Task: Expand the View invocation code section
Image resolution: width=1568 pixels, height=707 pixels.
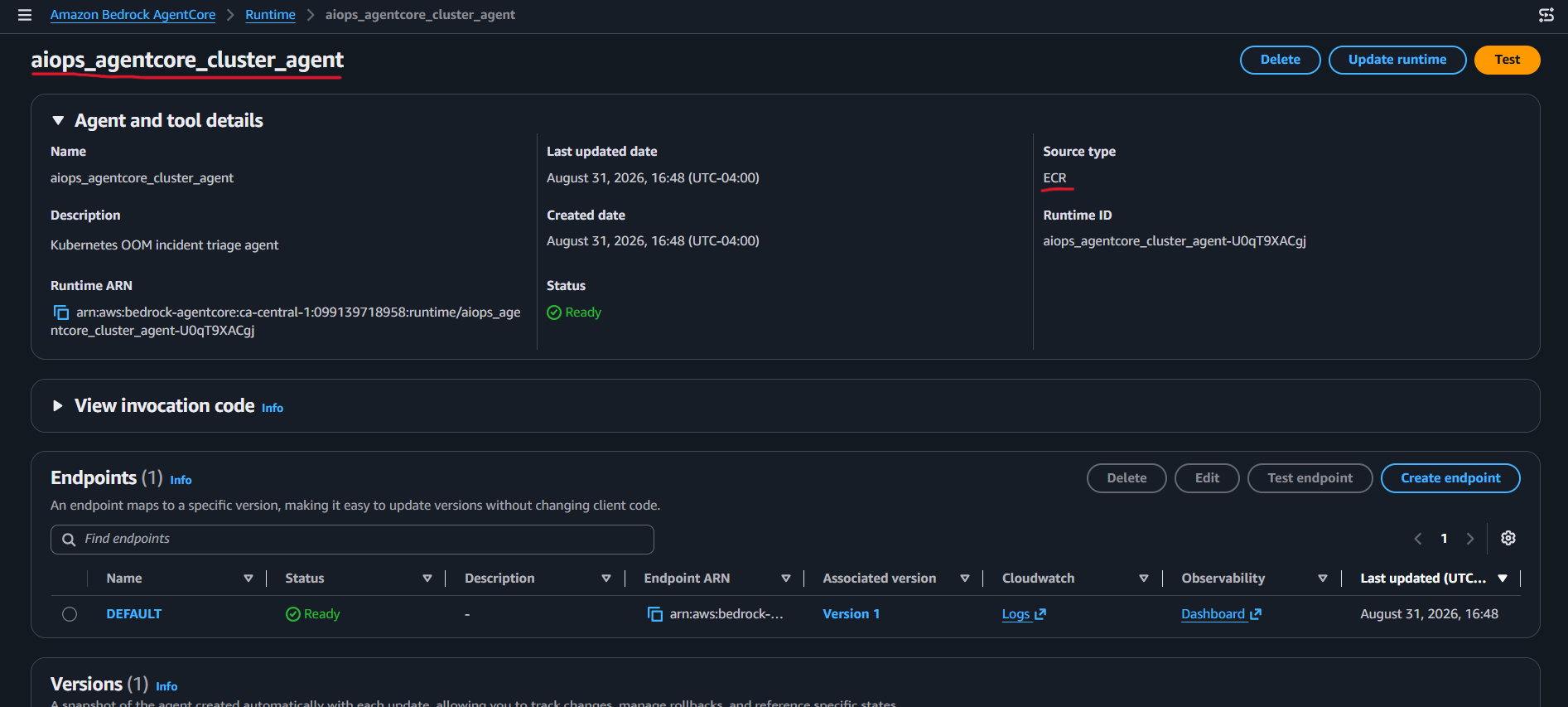Action: pos(58,406)
